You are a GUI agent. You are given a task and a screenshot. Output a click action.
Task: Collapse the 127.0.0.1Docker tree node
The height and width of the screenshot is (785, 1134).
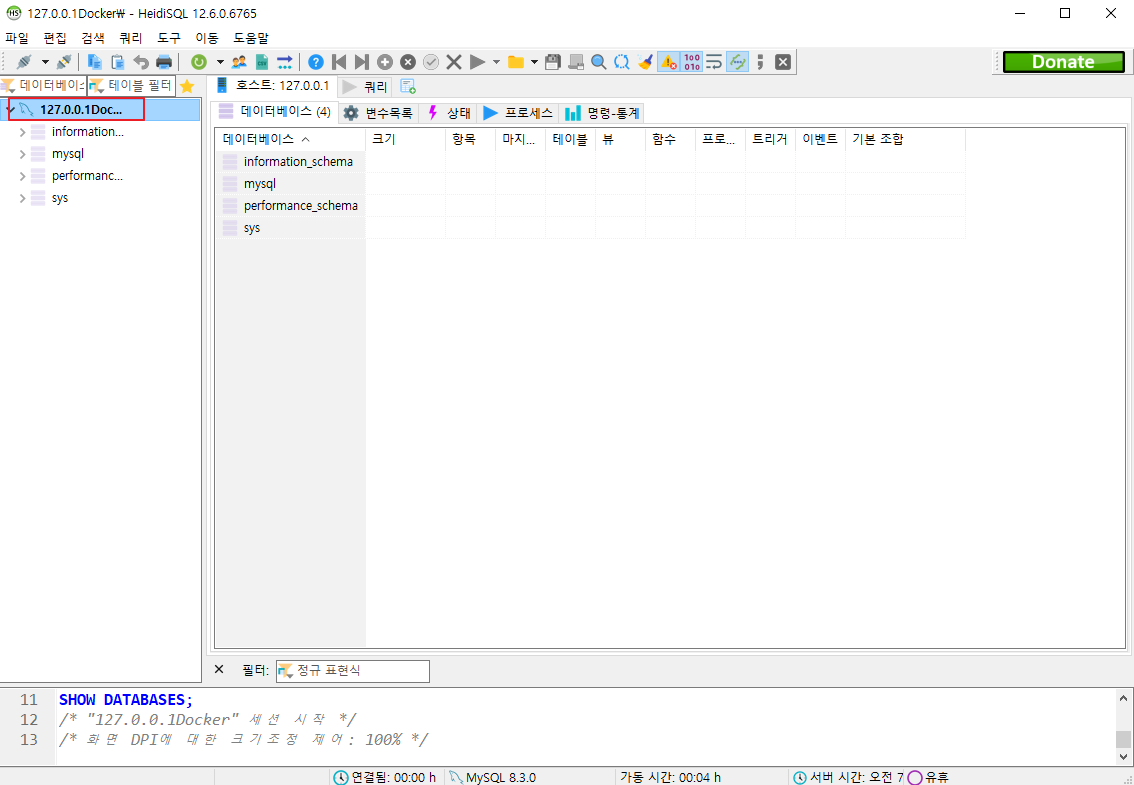(9, 109)
